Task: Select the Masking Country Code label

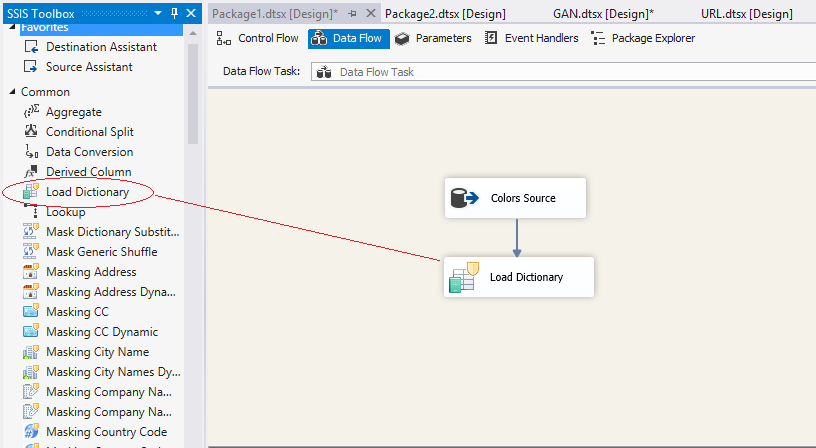Action: [107, 432]
